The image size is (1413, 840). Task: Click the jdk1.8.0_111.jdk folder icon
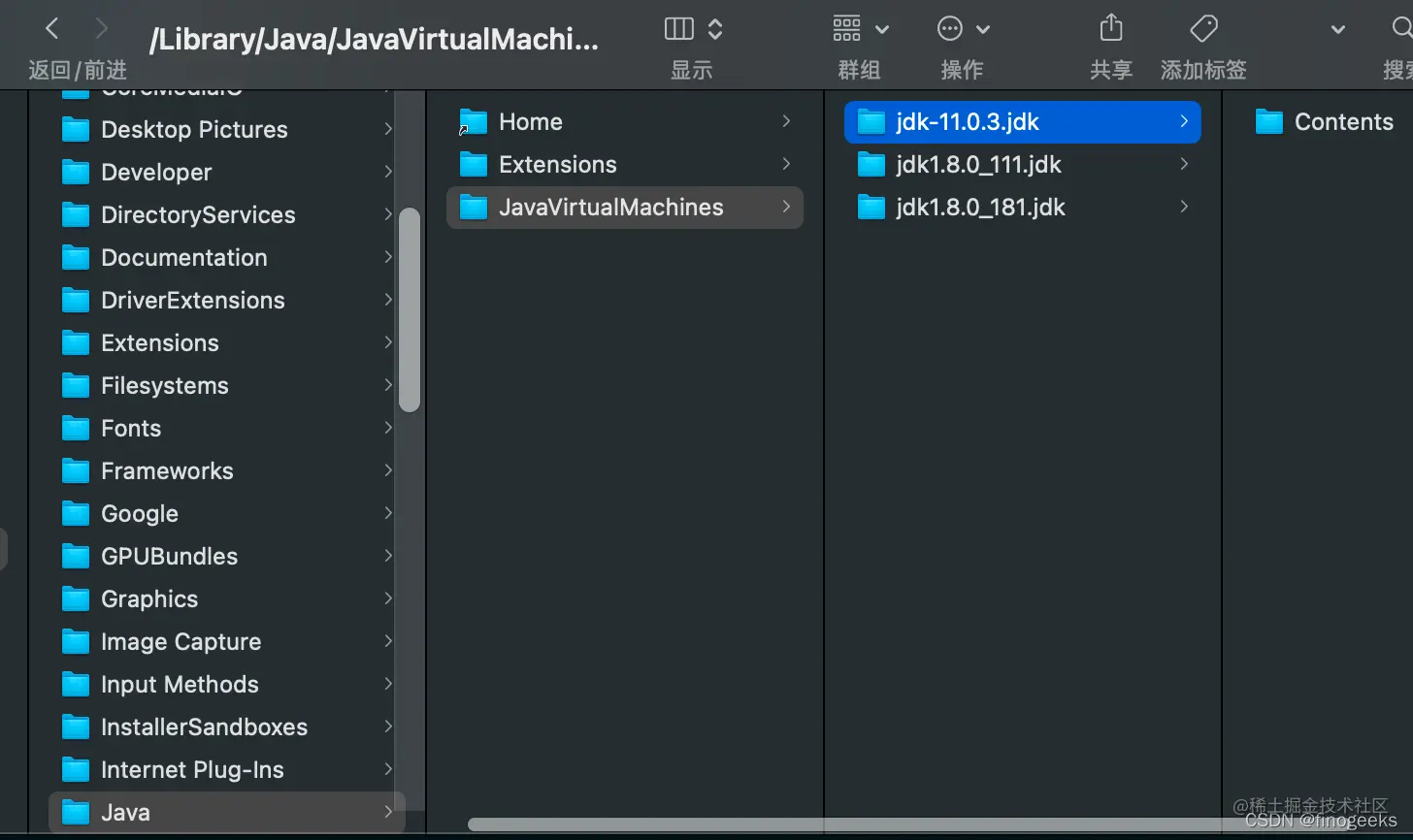(x=871, y=164)
